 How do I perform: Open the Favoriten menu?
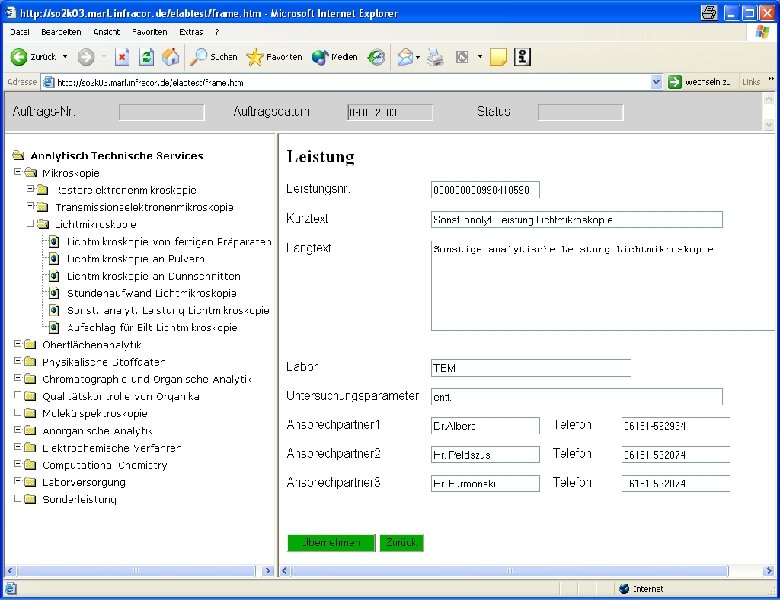(150, 32)
